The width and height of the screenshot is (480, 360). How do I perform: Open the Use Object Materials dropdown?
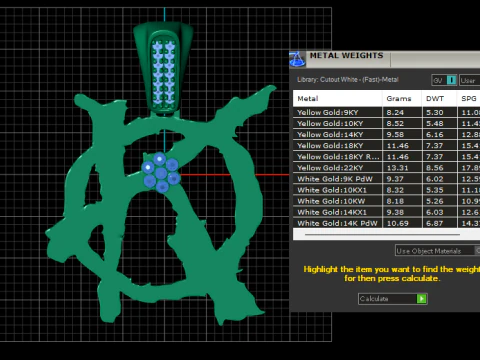(437, 251)
